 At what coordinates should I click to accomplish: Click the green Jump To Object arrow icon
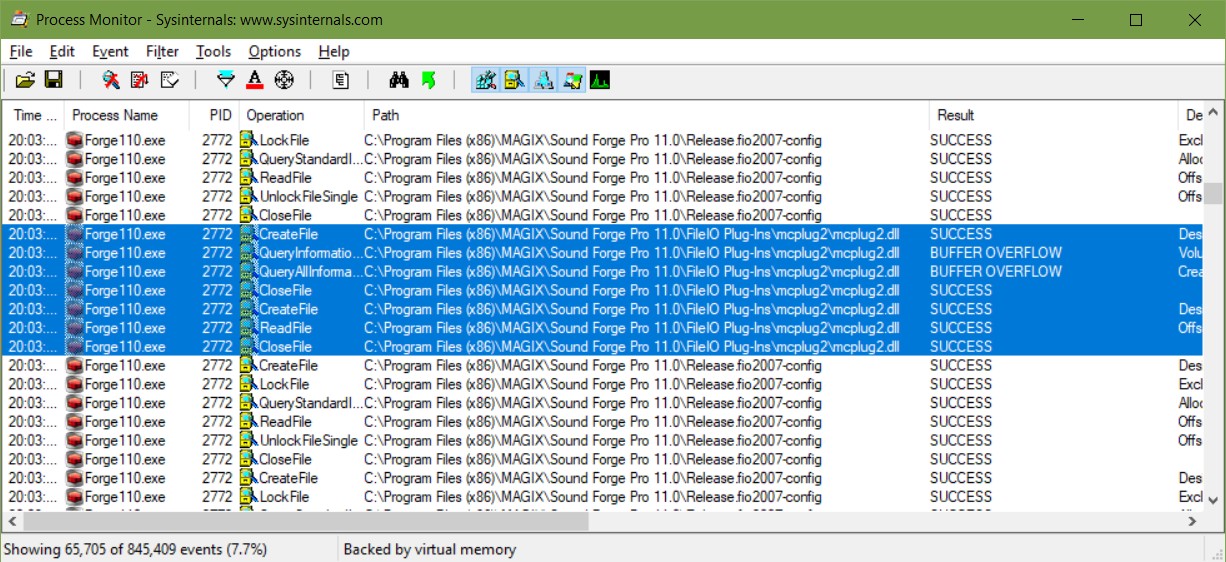(x=428, y=80)
